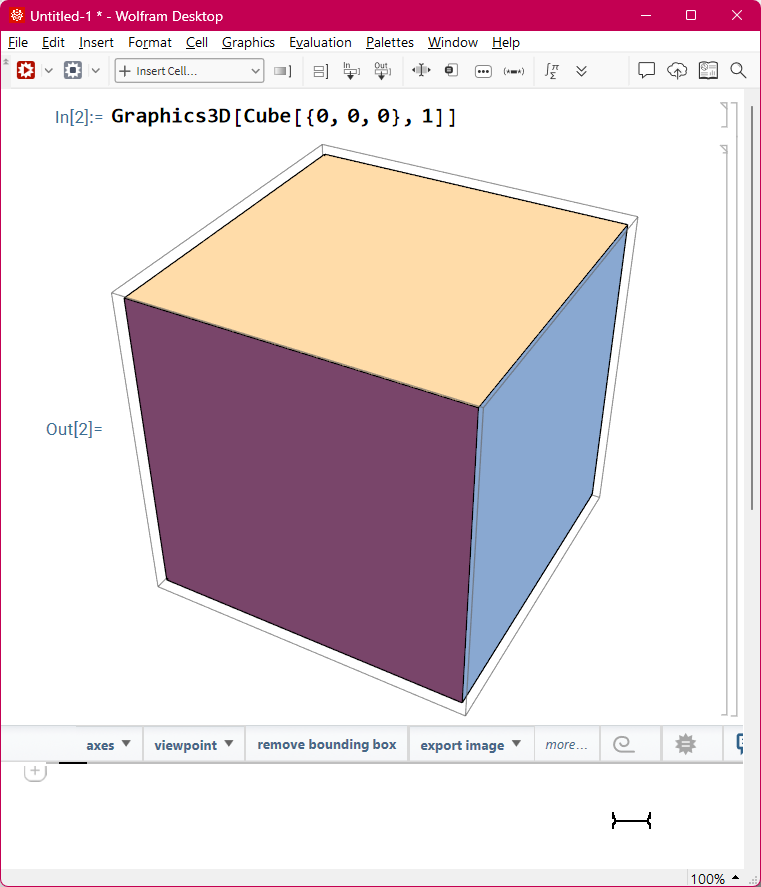Collapse the toolbar with the tiny up arrows
This screenshot has height=887, width=761.
click(6, 62)
